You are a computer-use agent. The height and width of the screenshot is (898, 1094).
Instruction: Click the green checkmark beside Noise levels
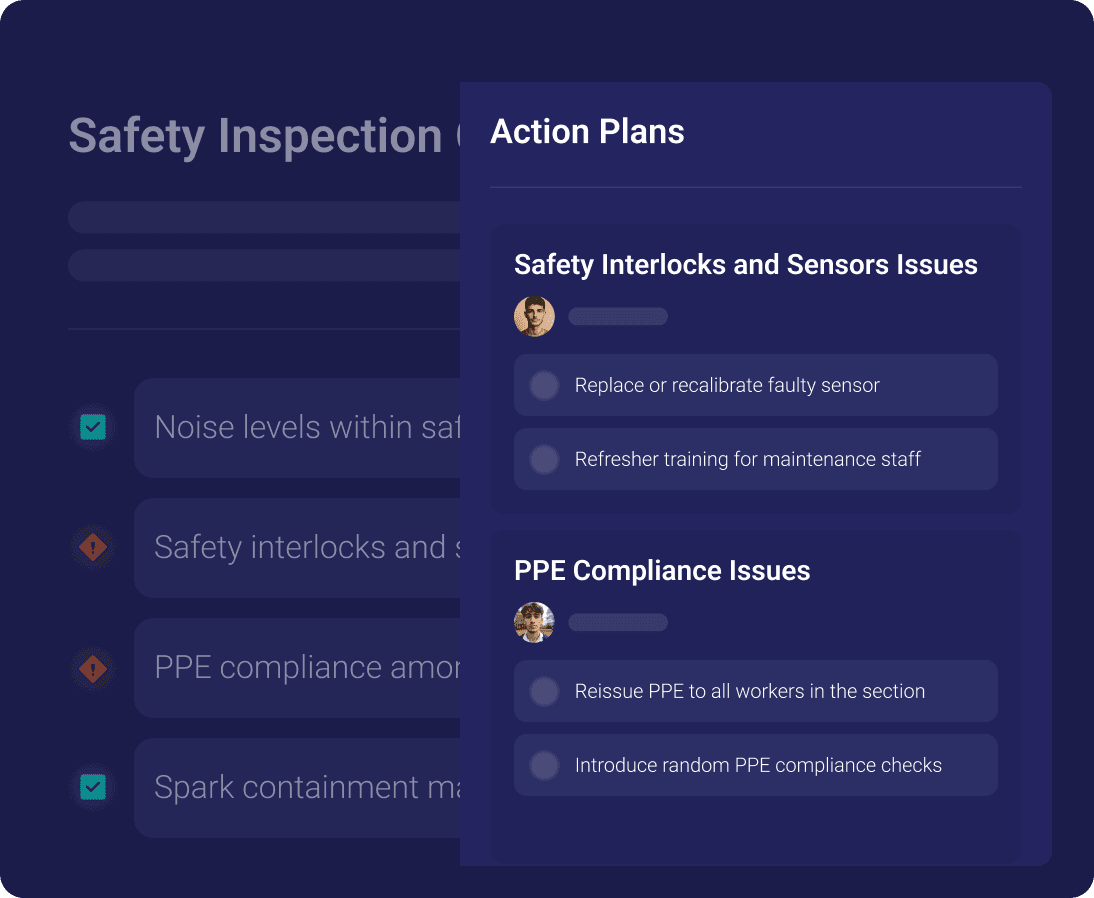click(93, 428)
